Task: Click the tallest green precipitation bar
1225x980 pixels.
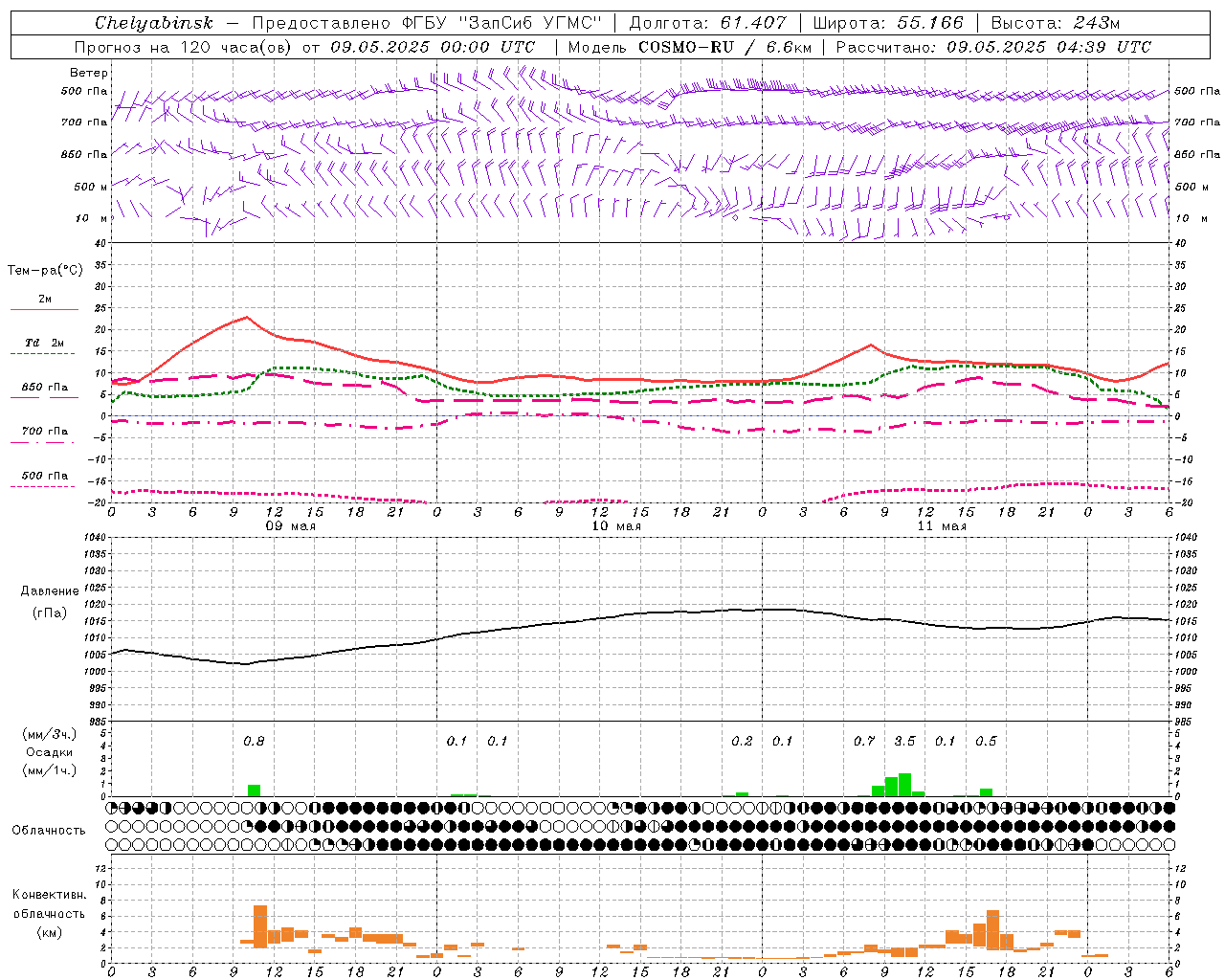Action: click(x=904, y=785)
